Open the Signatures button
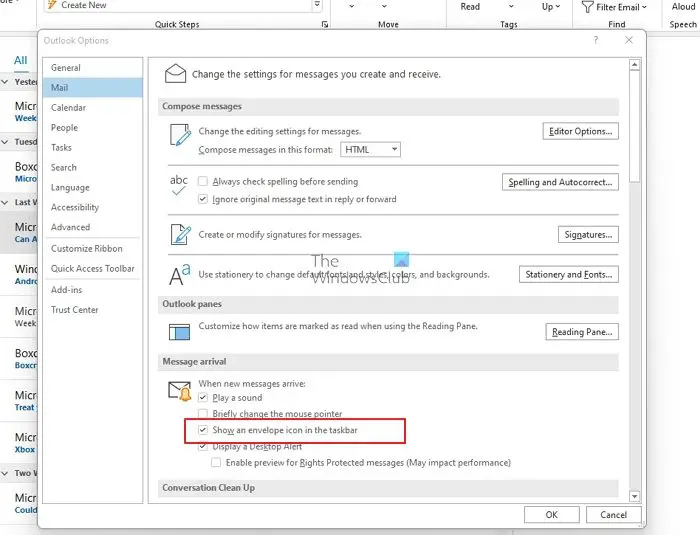This screenshot has height=535, width=700. click(588, 234)
